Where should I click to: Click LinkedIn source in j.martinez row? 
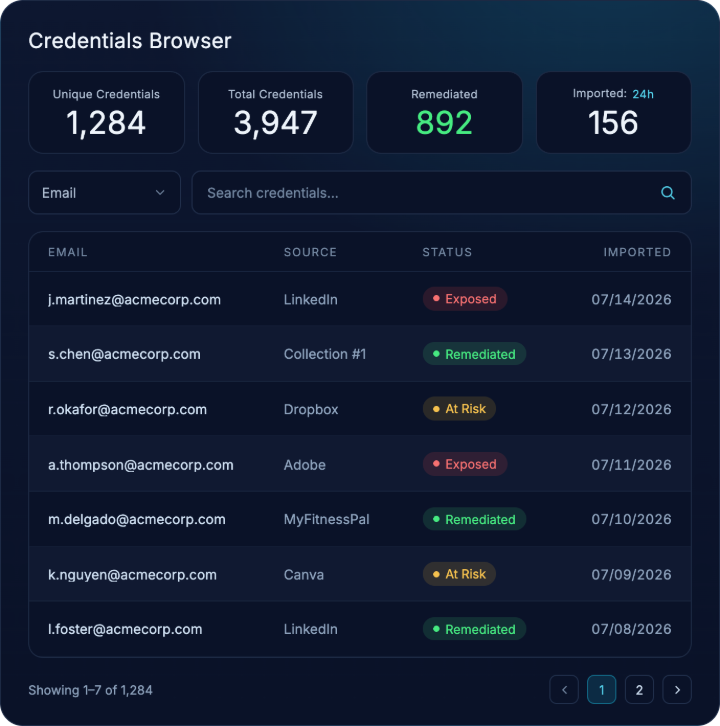[x=310, y=300]
